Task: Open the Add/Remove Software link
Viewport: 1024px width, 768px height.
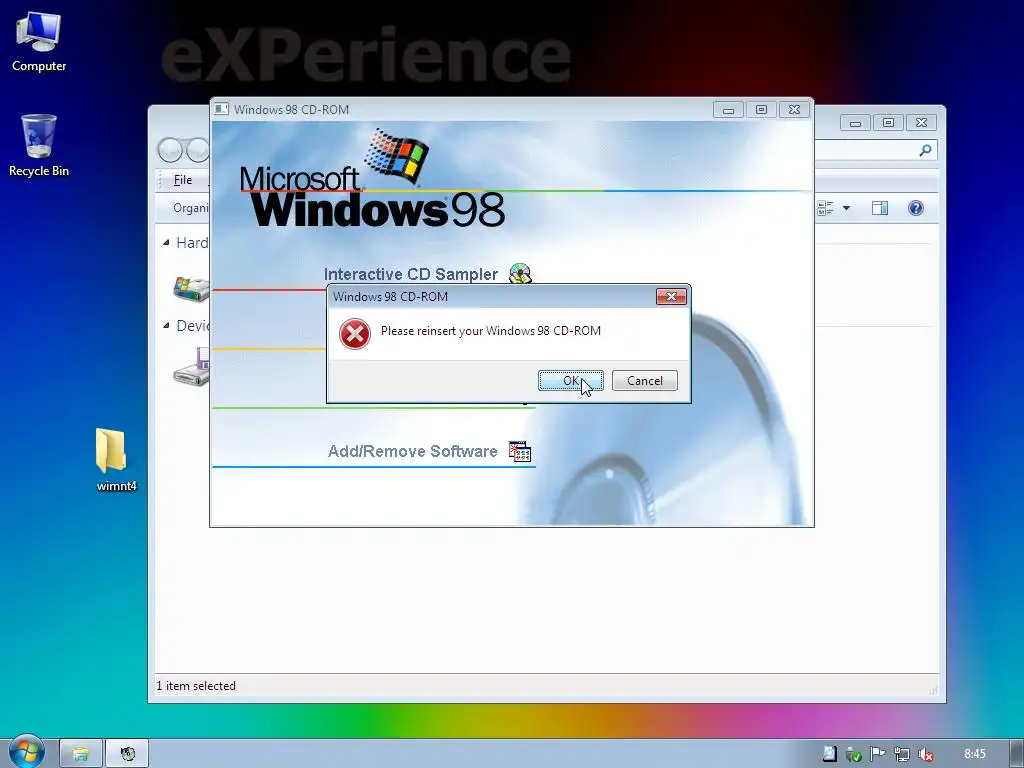Action: 412,451
